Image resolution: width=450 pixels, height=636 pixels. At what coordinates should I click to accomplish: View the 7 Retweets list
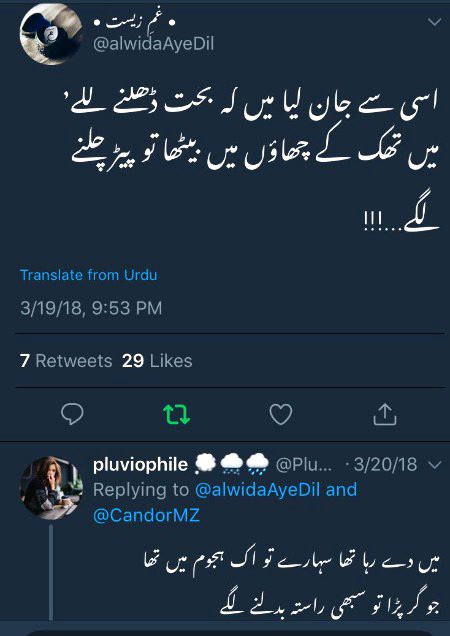(x=66, y=361)
